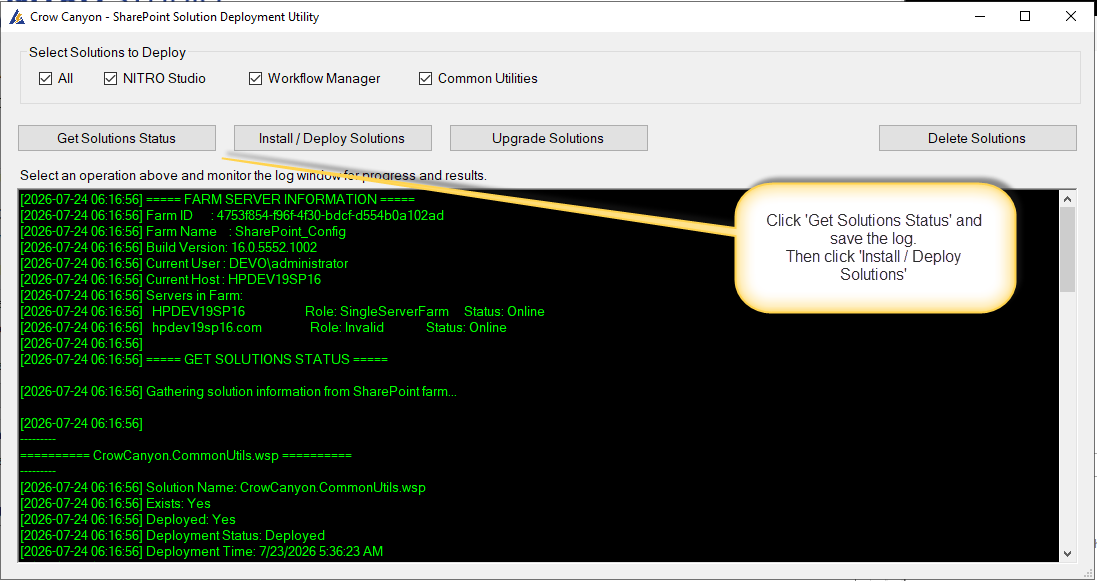1097x581 pixels.
Task: Click the log scrollbar up arrow
Action: point(1067,199)
